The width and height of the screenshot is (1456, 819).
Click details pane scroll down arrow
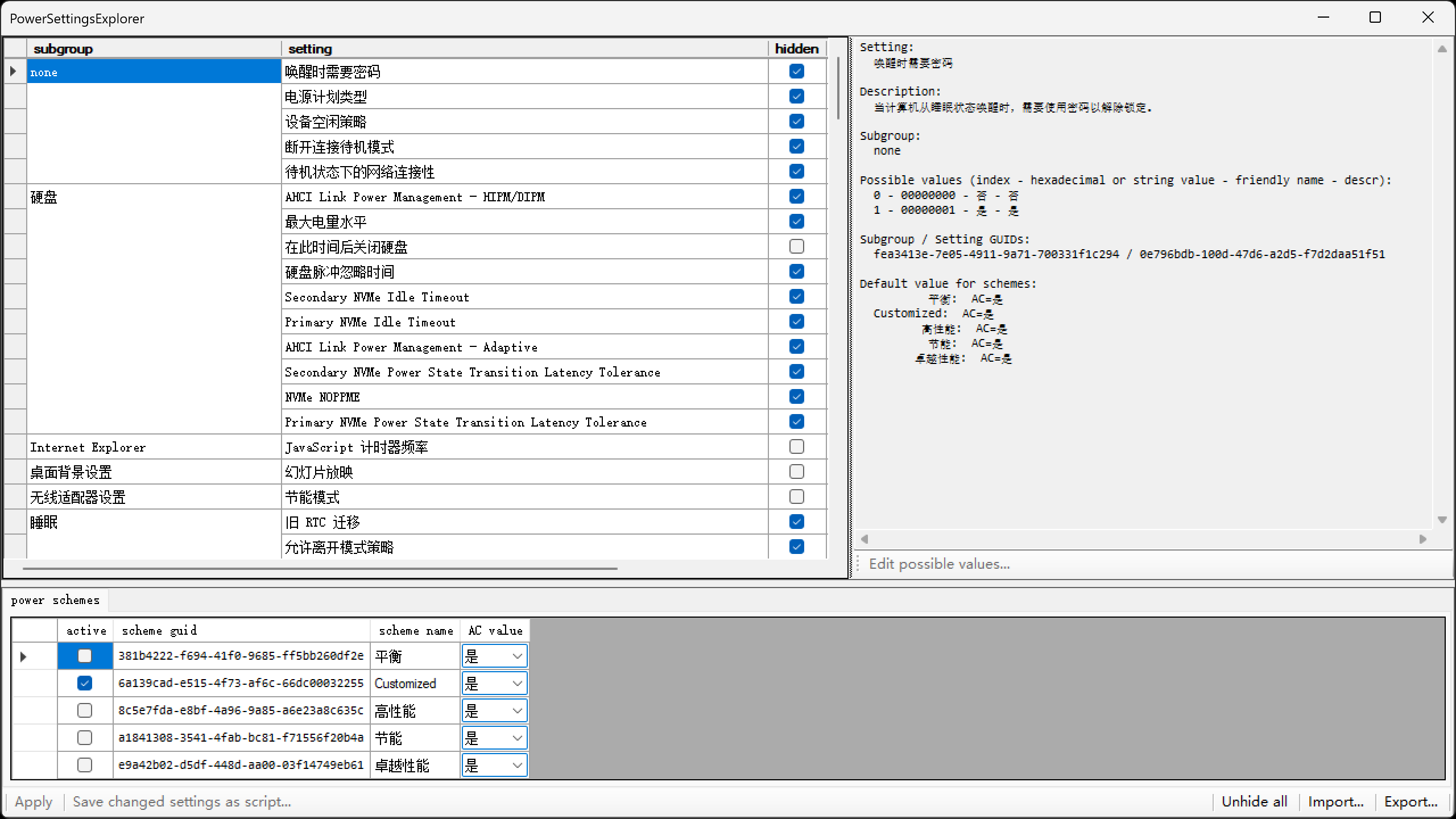click(x=1442, y=519)
